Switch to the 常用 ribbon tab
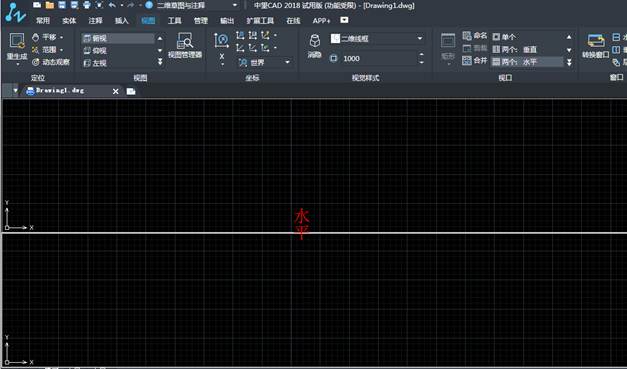This screenshot has width=627, height=369. [43, 20]
